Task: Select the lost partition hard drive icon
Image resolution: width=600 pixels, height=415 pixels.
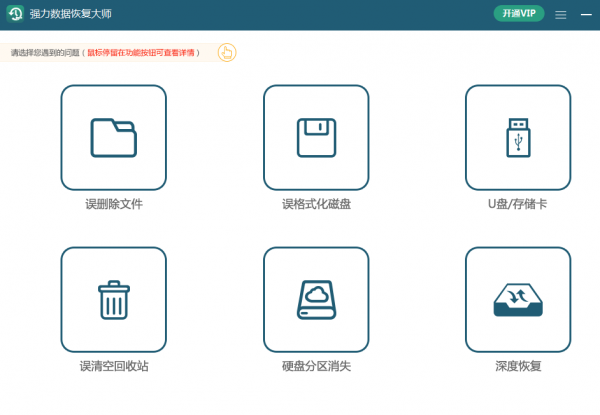Action: 316,299
